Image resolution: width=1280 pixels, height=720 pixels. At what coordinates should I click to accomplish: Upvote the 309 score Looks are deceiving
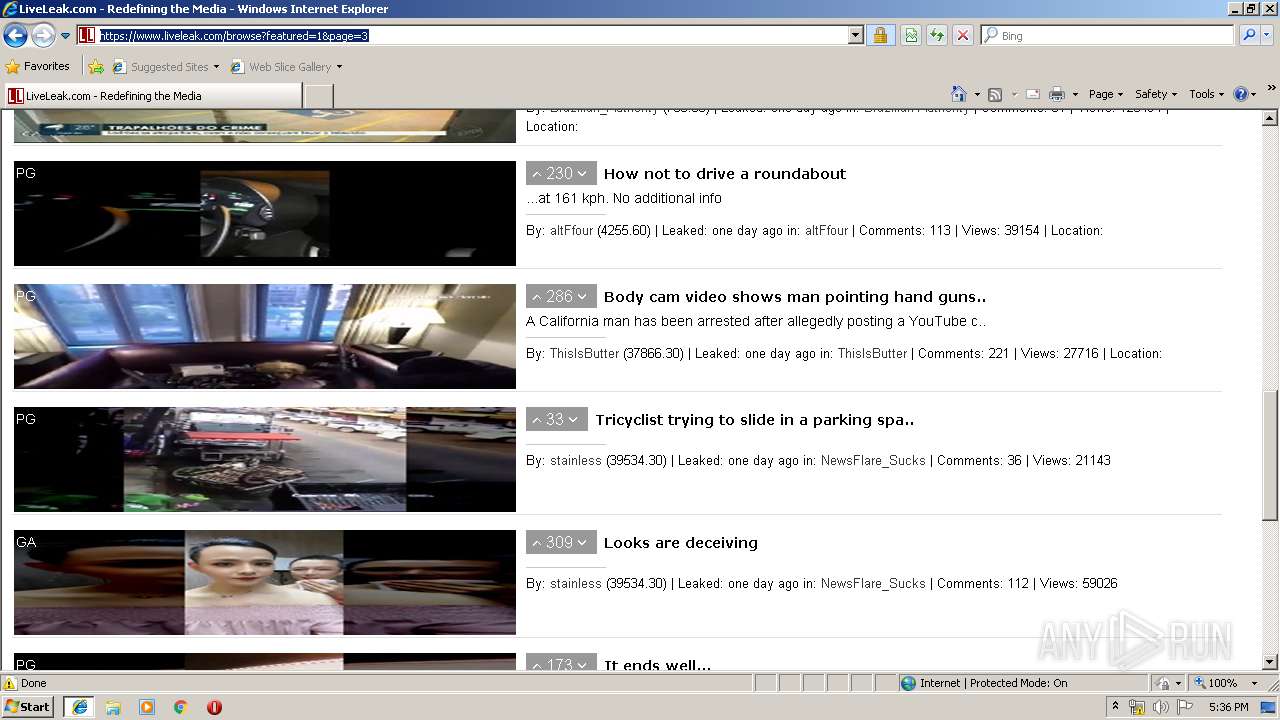[x=536, y=543]
